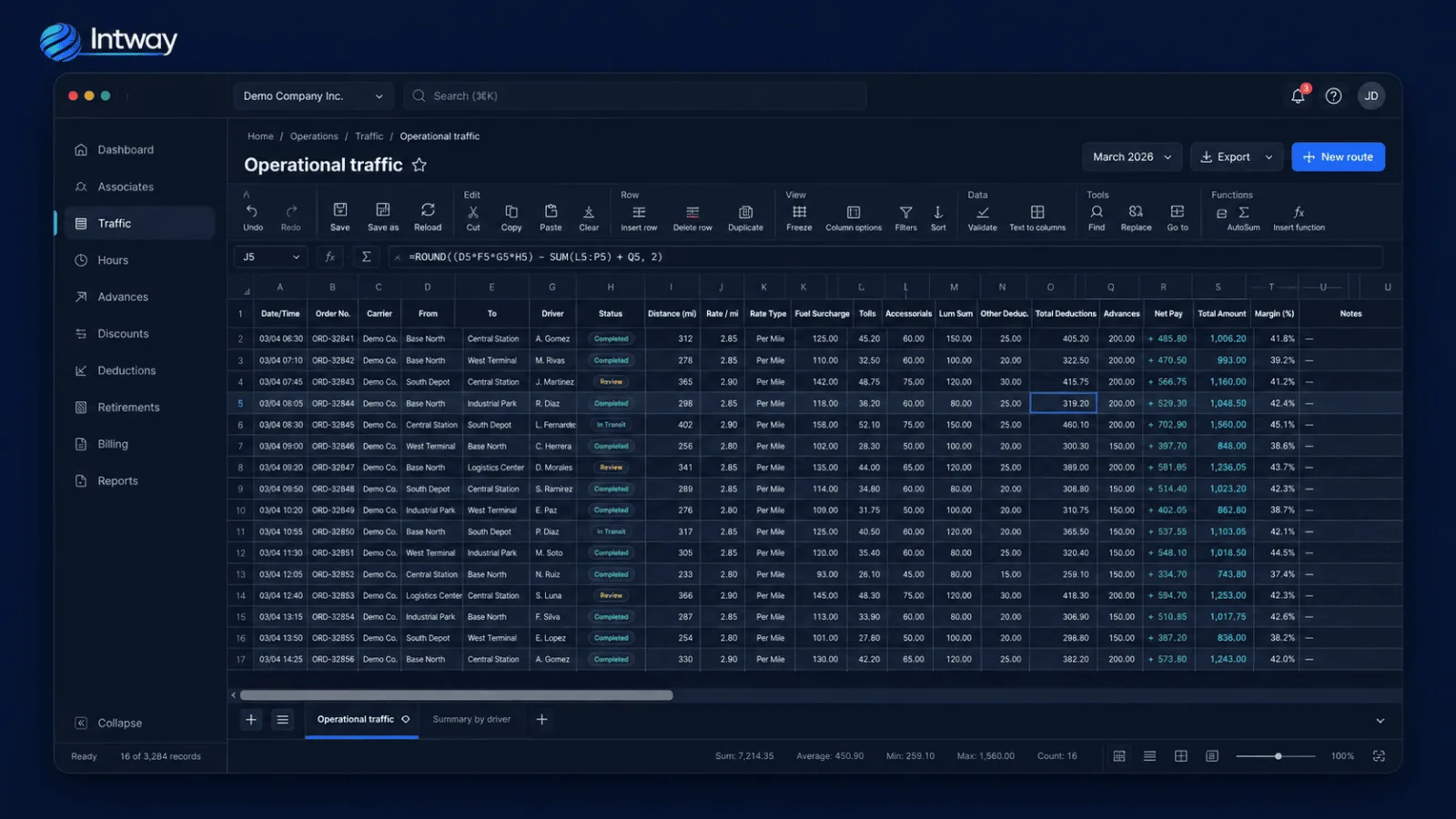Open the Find tool

1097,211
